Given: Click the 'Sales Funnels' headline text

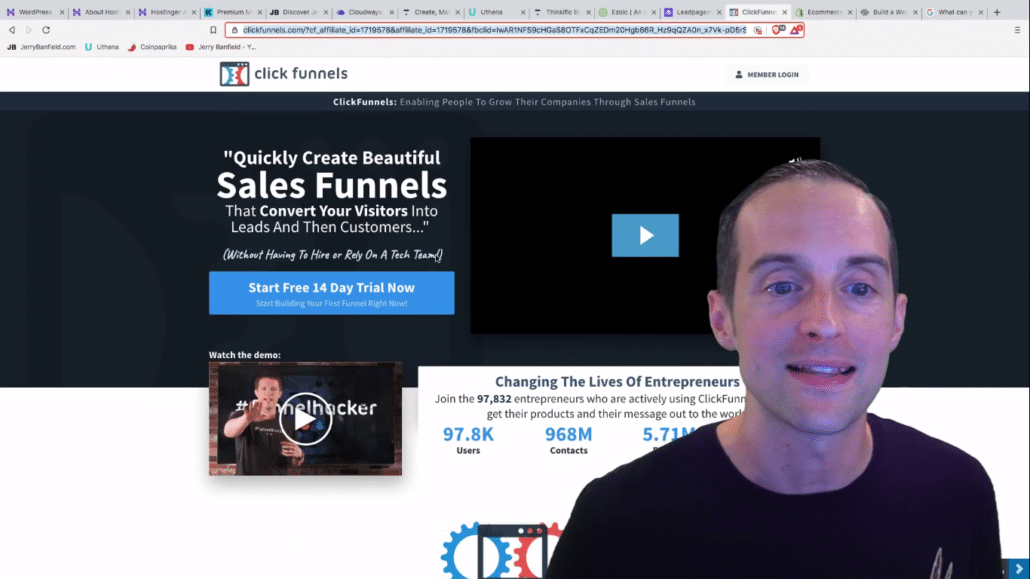Looking at the screenshot, I should point(332,185).
